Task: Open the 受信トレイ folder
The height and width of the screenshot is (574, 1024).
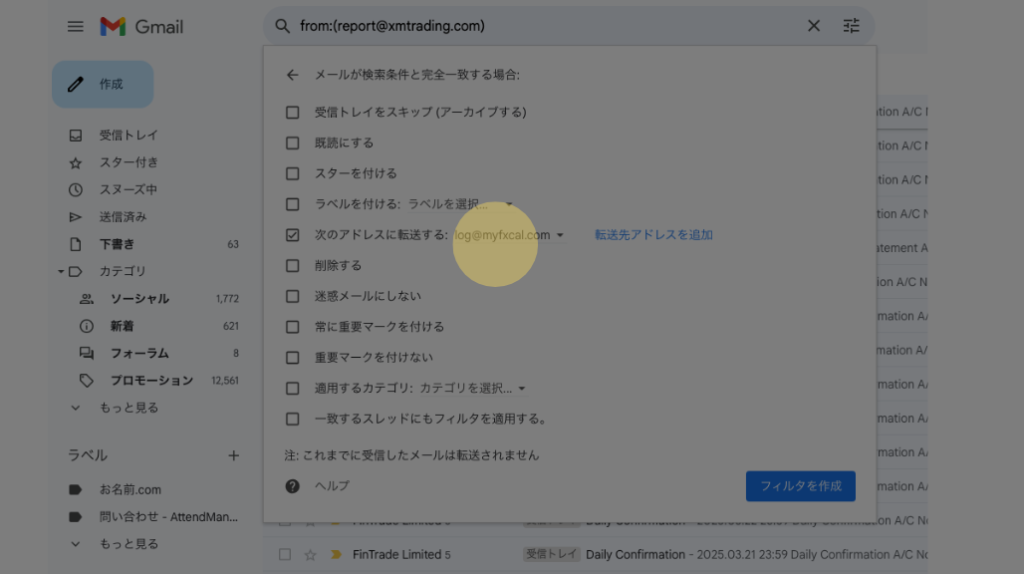Action: point(128,135)
